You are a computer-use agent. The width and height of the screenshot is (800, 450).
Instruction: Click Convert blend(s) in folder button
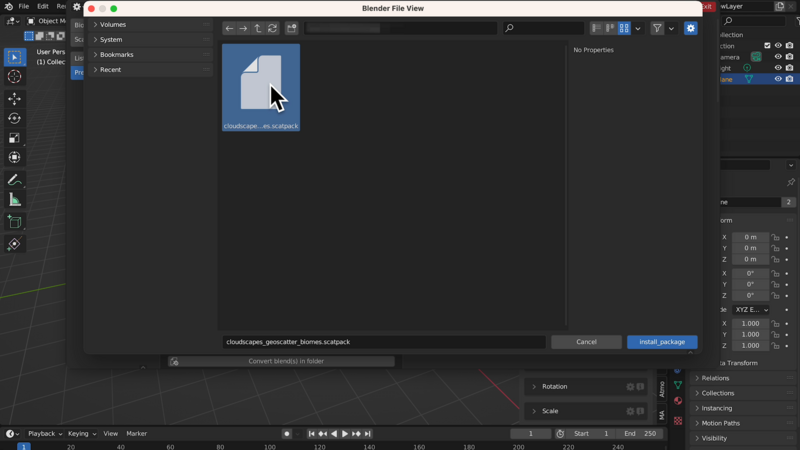pos(281,361)
